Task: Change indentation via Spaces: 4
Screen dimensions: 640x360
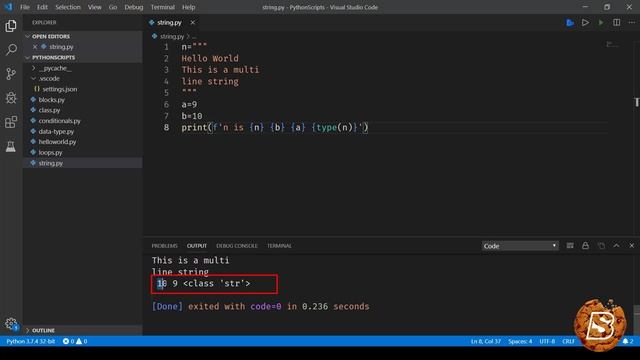Action: 520,341
